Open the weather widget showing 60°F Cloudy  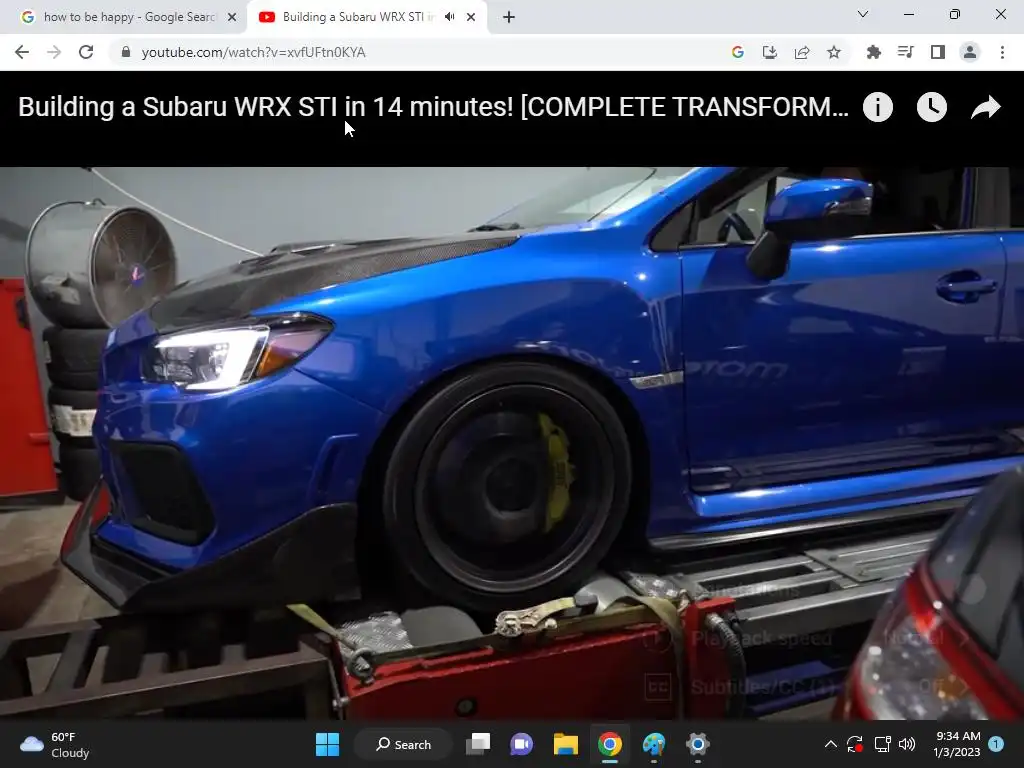pyautogui.click(x=55, y=744)
